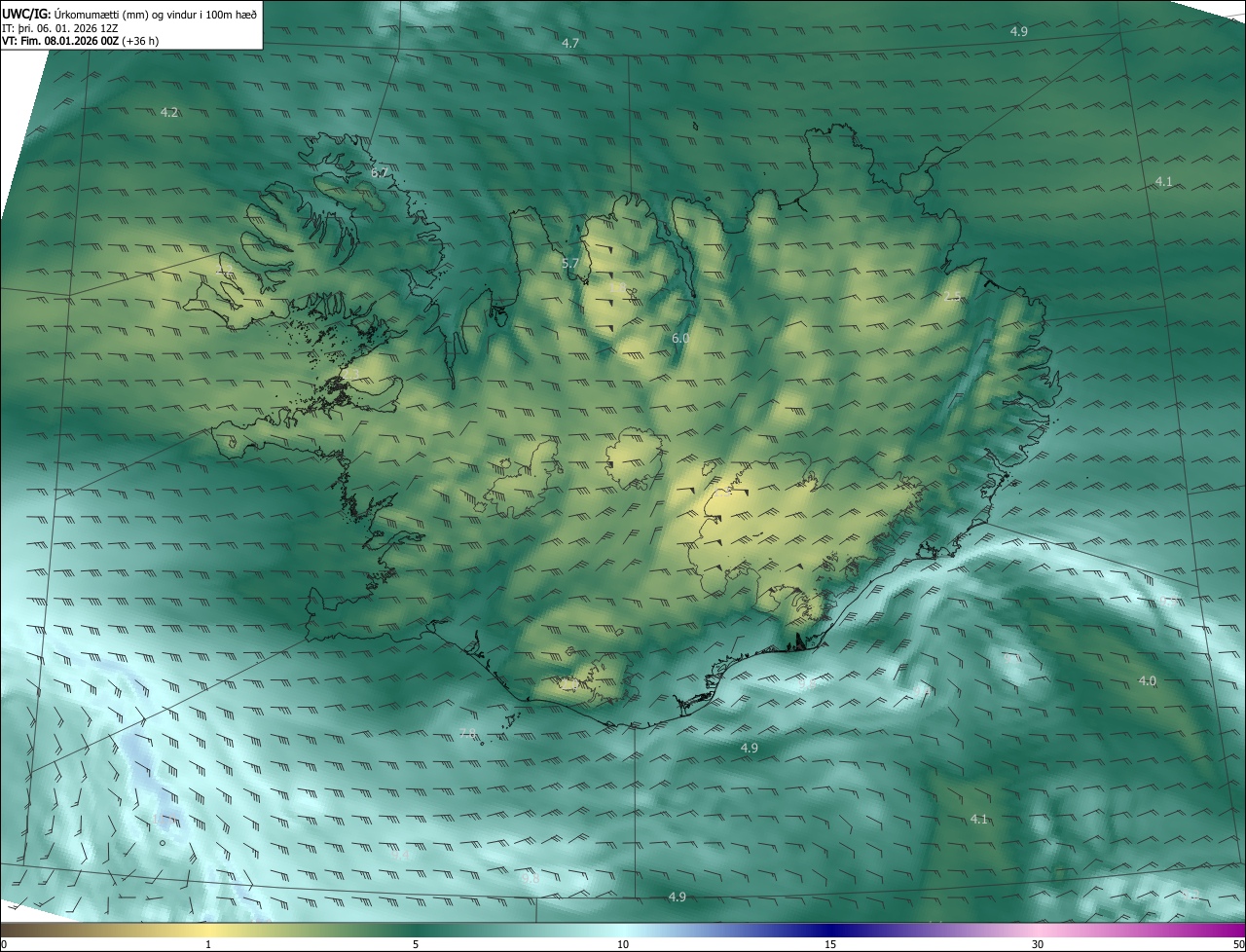Image resolution: width=1246 pixels, height=952 pixels.
Task: Click the colorbar tick label '1'
Action: (x=208, y=945)
